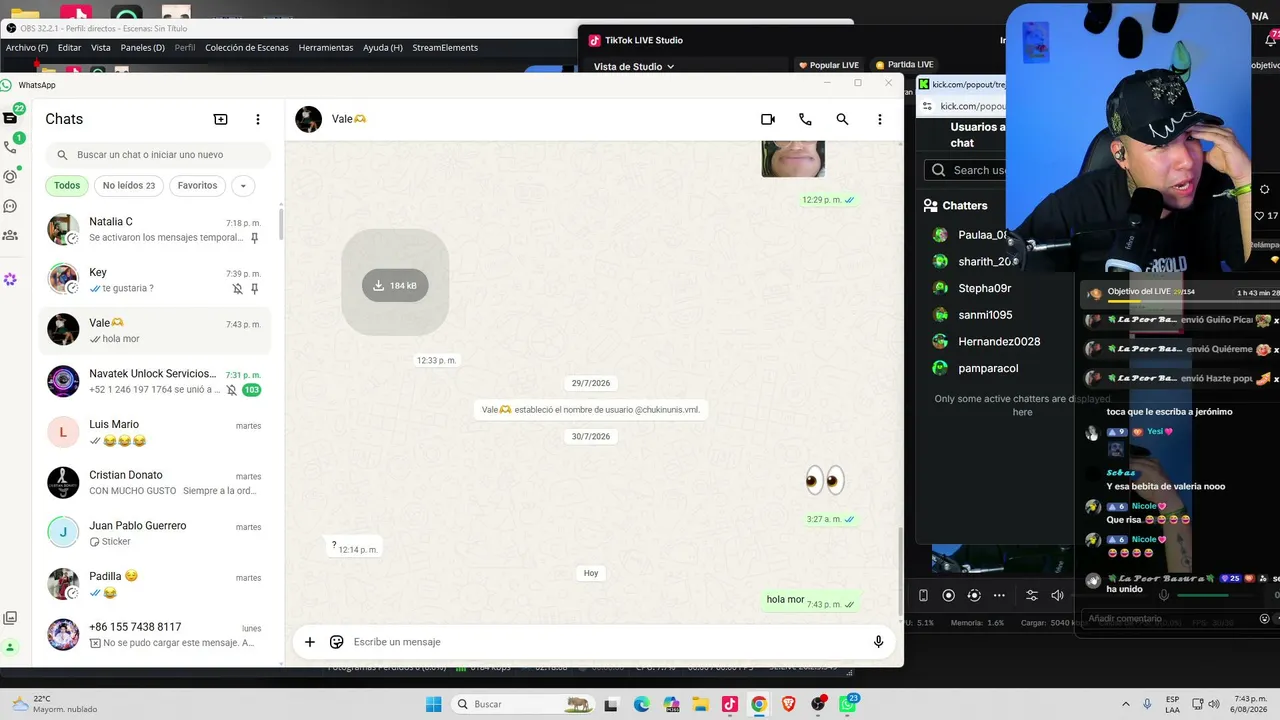Image resolution: width=1280 pixels, height=720 pixels.
Task: Open Navatek Unlock Servicios group chat
Action: coord(155,381)
